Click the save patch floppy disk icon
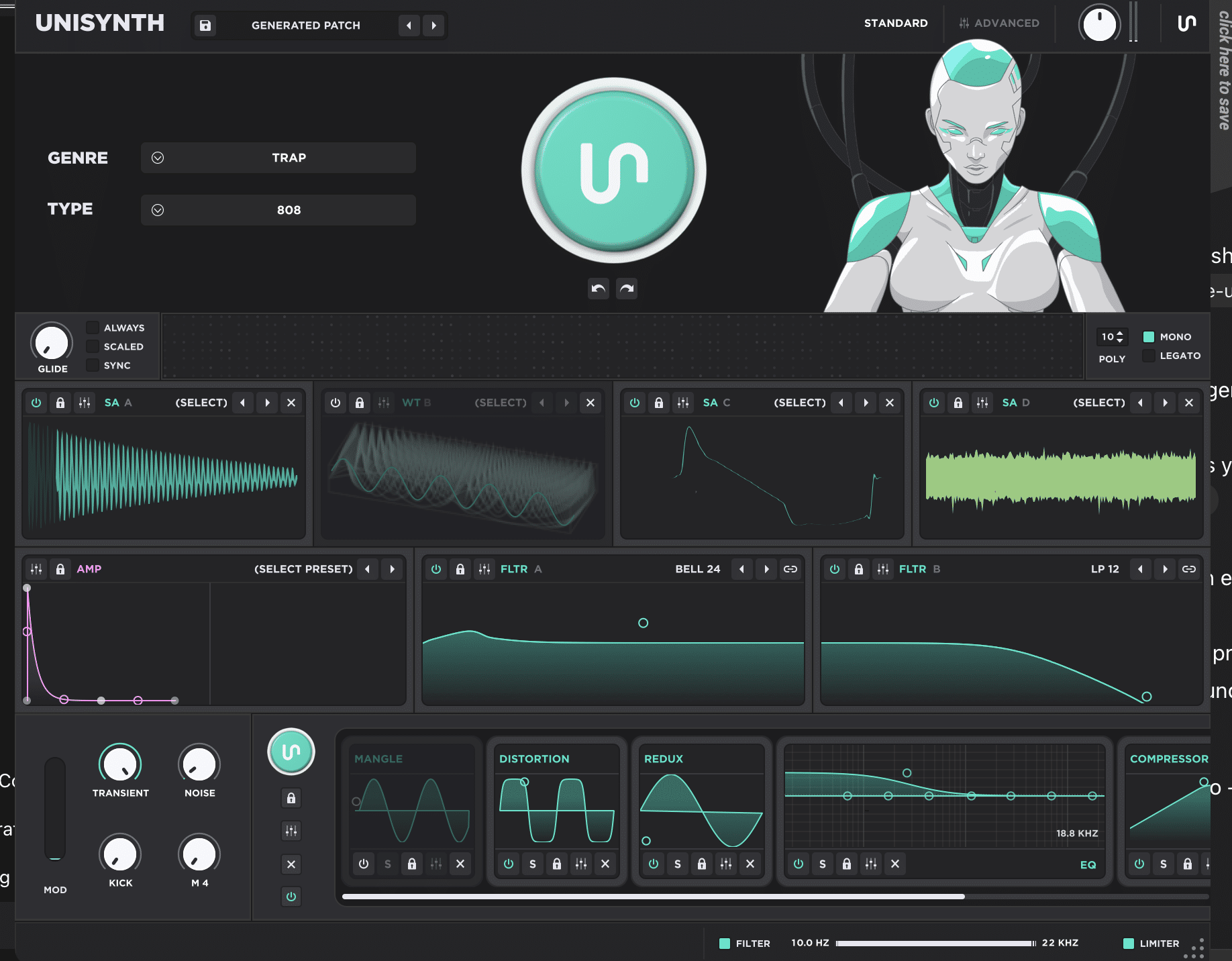Image resolution: width=1232 pixels, height=961 pixels. (205, 26)
